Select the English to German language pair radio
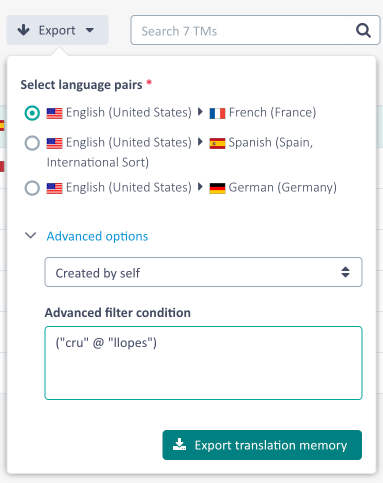The height and width of the screenshot is (483, 383). click(x=32, y=188)
